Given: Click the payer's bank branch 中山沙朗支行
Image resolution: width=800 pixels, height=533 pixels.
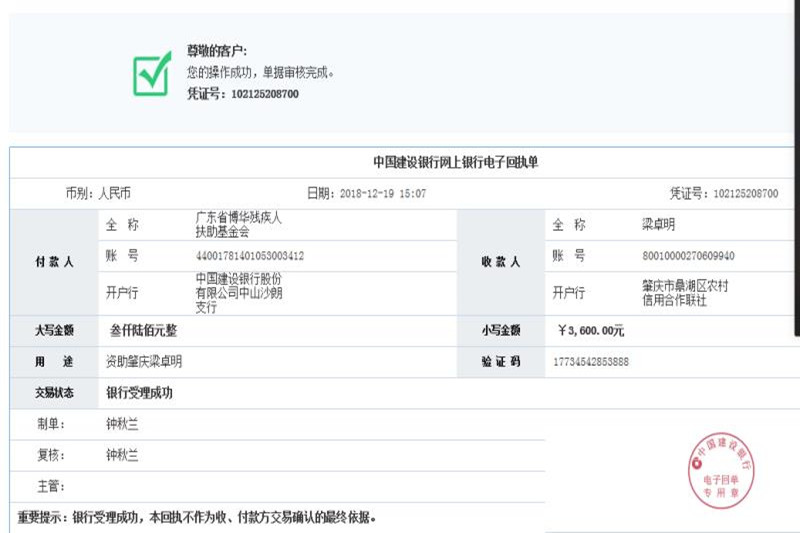Looking at the screenshot, I should tap(238, 293).
